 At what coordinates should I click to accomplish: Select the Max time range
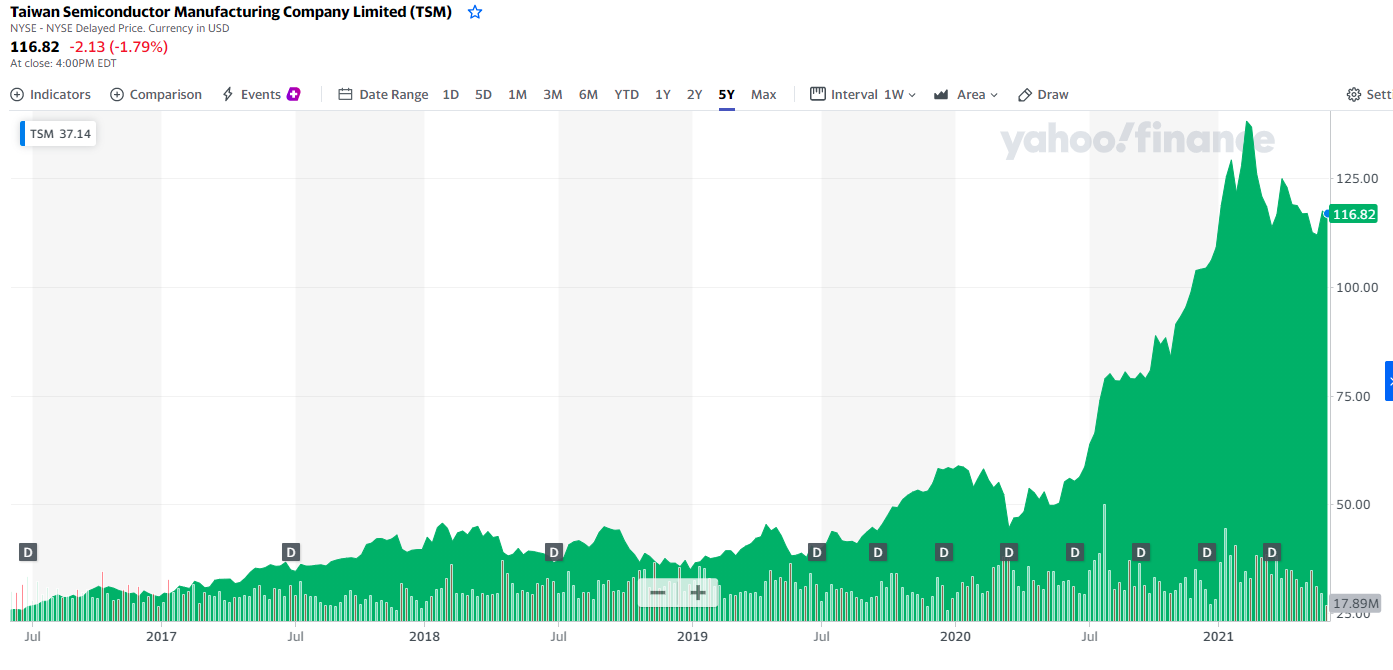coord(763,94)
